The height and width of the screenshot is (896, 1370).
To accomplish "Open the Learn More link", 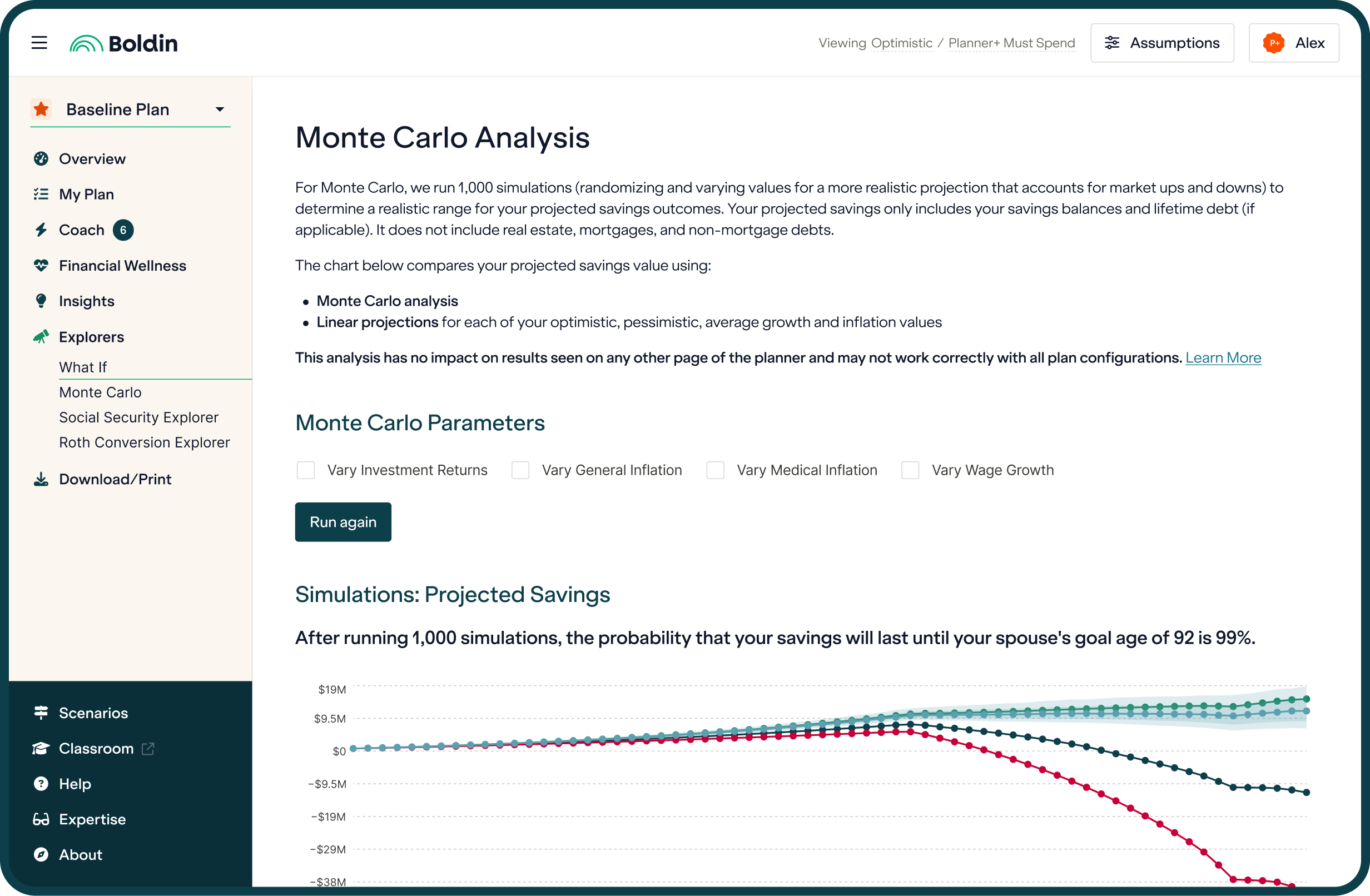I will coord(1223,357).
